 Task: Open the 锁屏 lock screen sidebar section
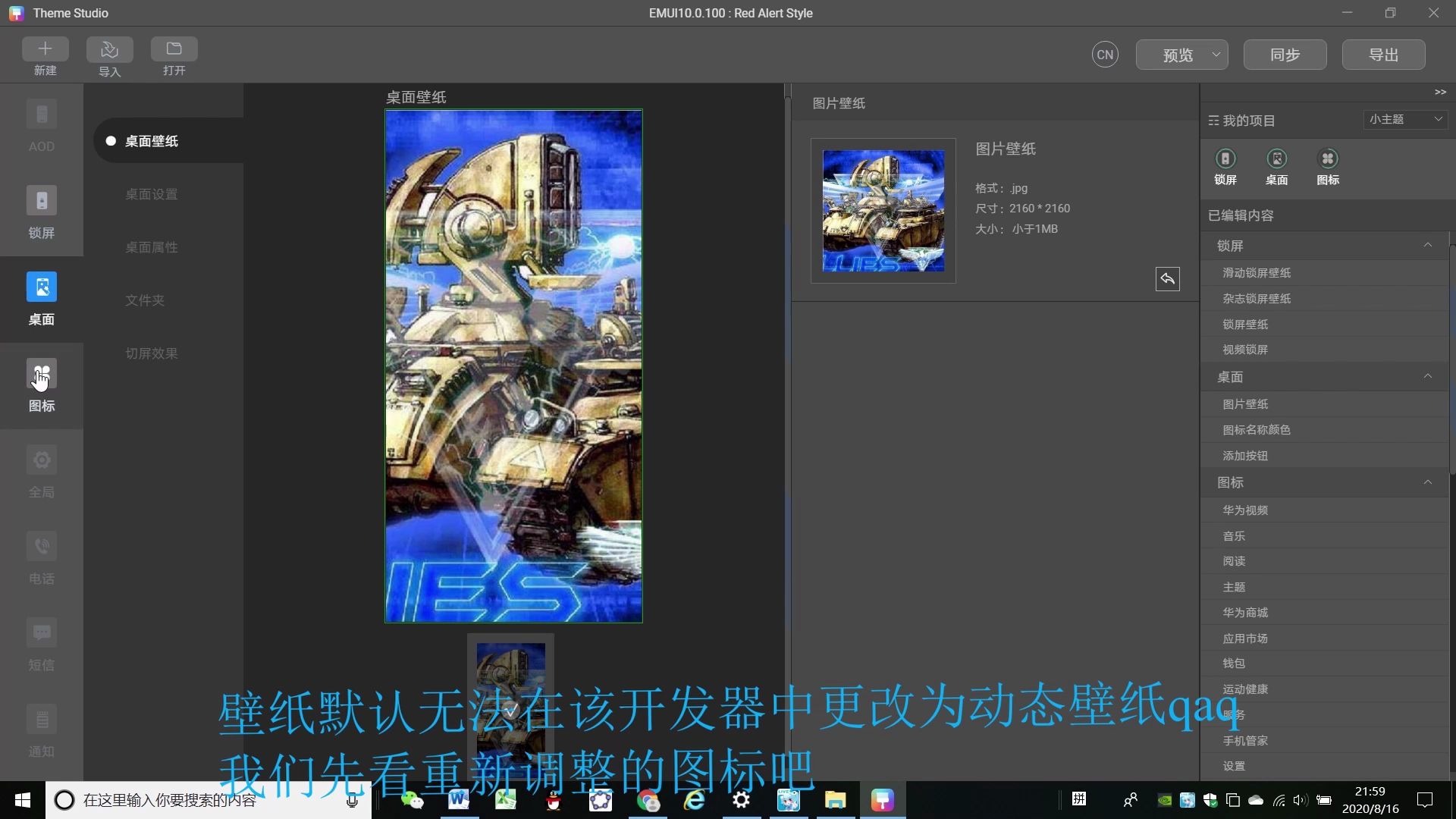pos(42,213)
